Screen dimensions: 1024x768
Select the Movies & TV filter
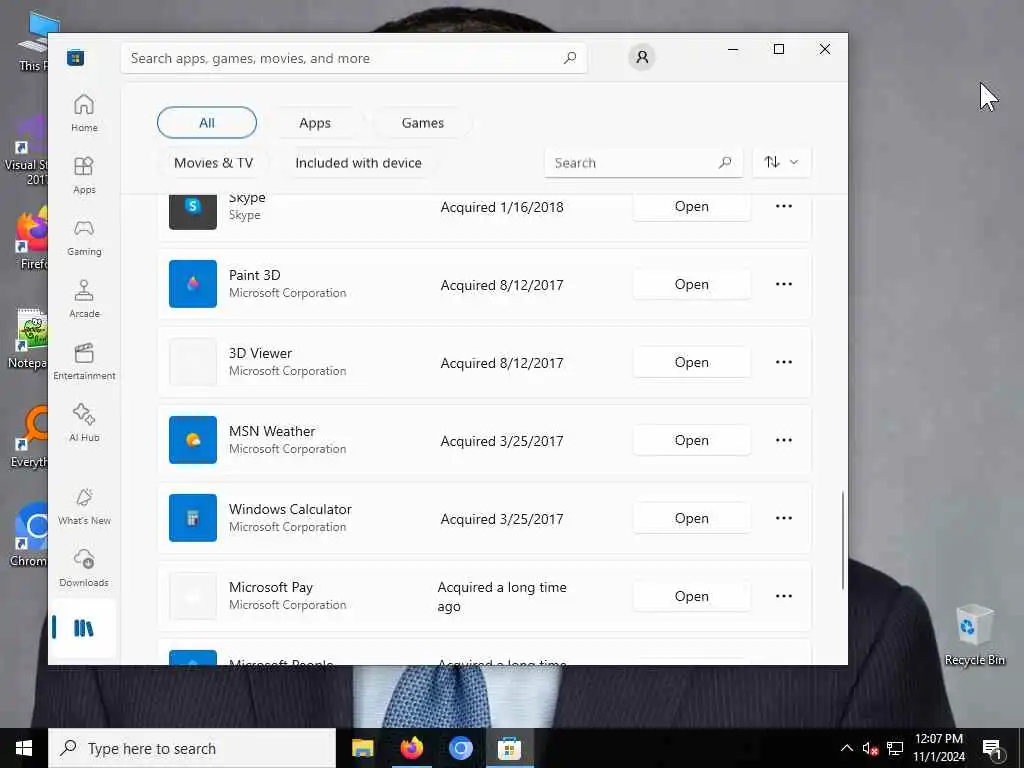click(214, 163)
